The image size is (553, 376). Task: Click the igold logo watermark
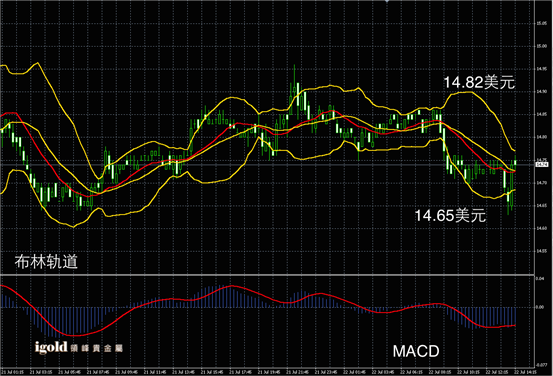point(51,347)
